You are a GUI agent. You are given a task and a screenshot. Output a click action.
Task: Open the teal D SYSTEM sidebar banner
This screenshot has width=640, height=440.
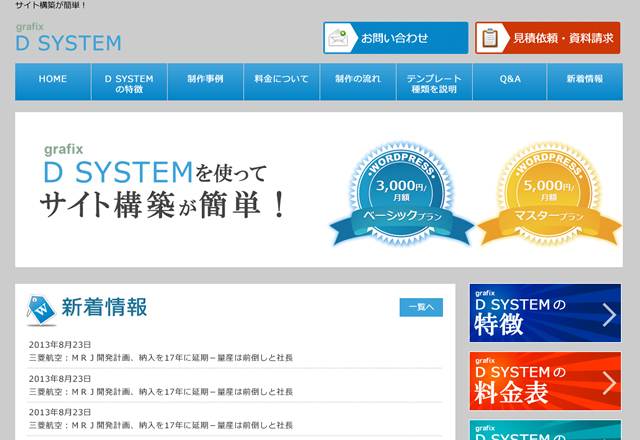coord(545,430)
